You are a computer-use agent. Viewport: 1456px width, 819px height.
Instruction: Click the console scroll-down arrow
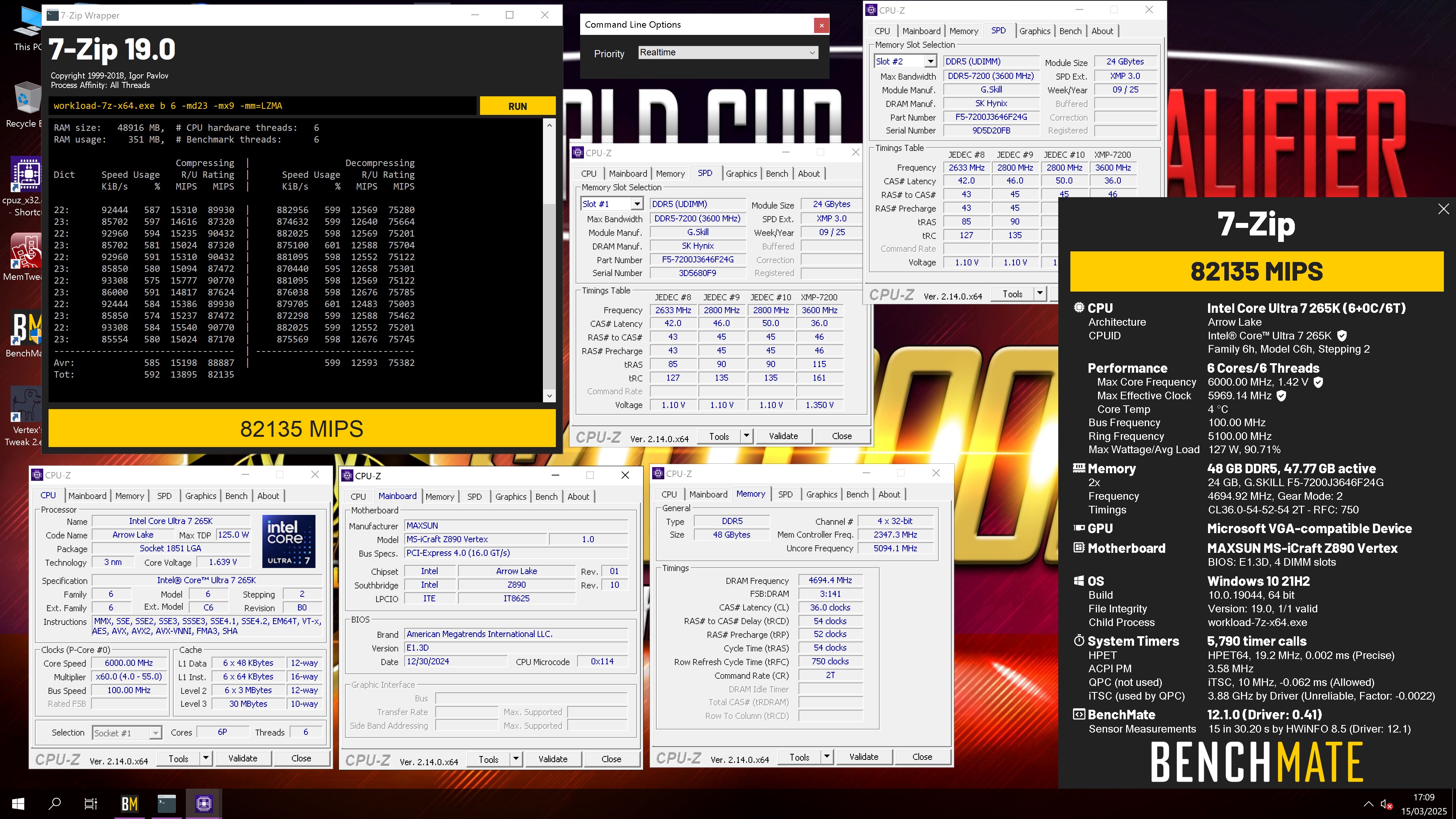point(549,396)
